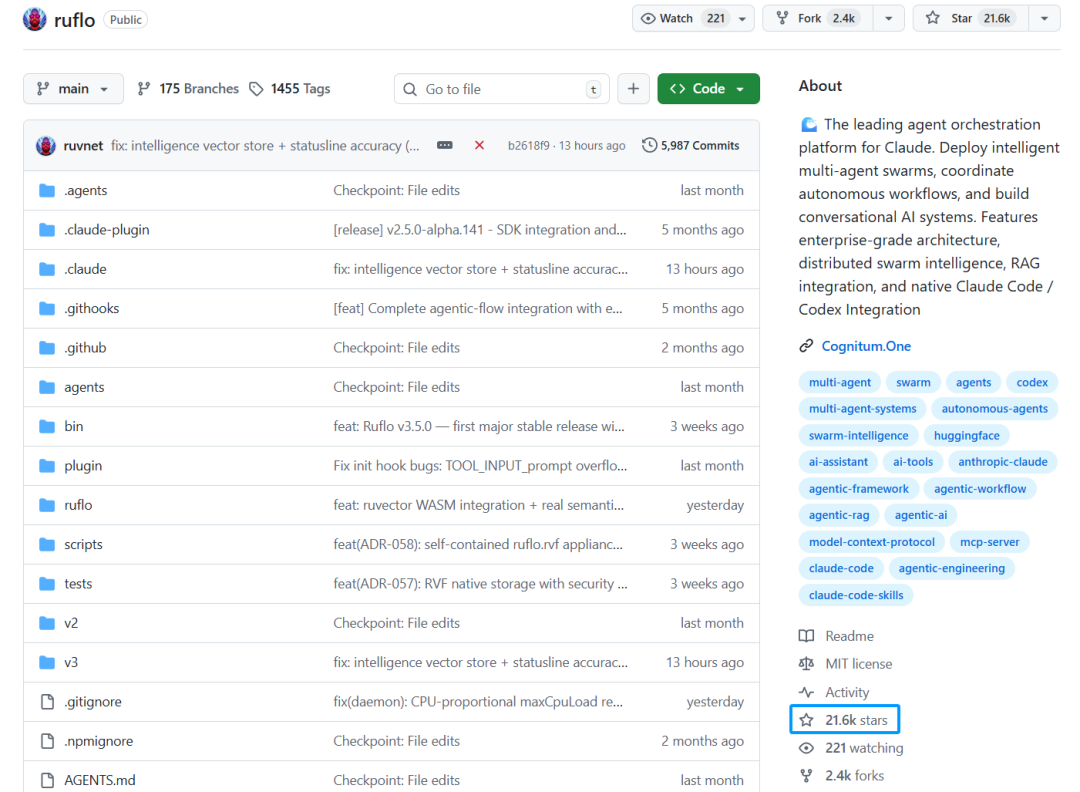The image size is (1080, 792).
Task: Open the AGENTS.md file
Action: click(99, 780)
